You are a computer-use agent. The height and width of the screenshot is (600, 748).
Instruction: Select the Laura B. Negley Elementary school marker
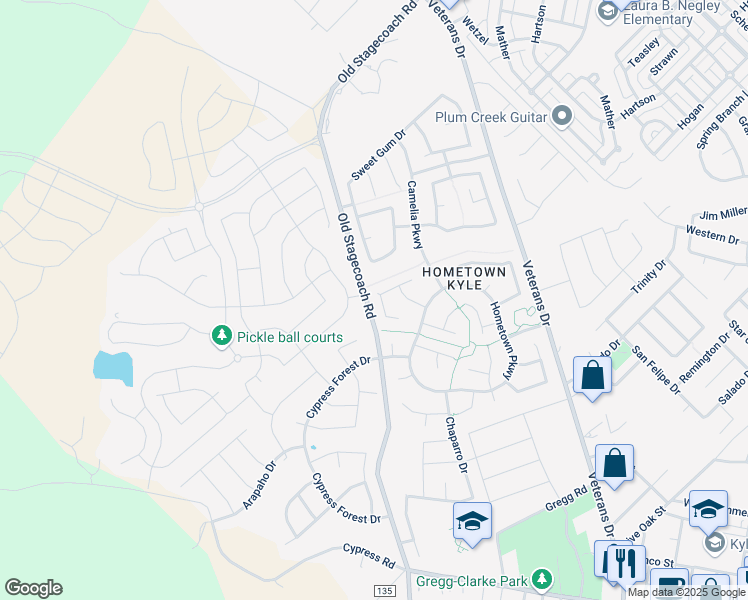click(x=608, y=12)
